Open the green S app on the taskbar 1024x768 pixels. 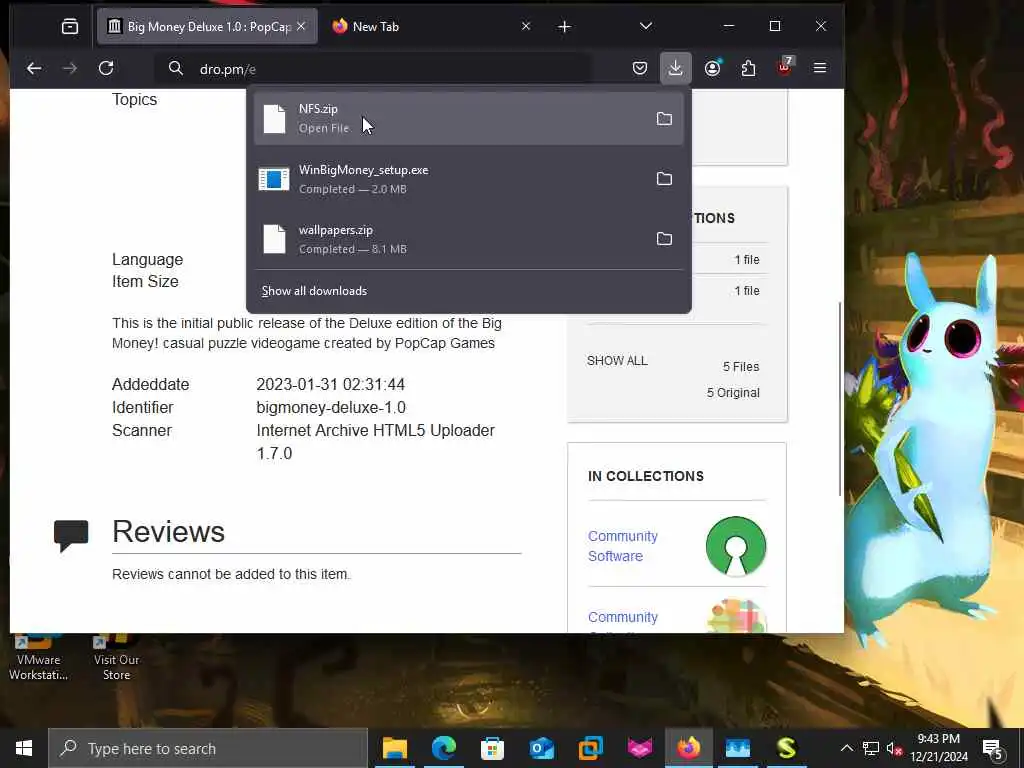click(x=786, y=748)
